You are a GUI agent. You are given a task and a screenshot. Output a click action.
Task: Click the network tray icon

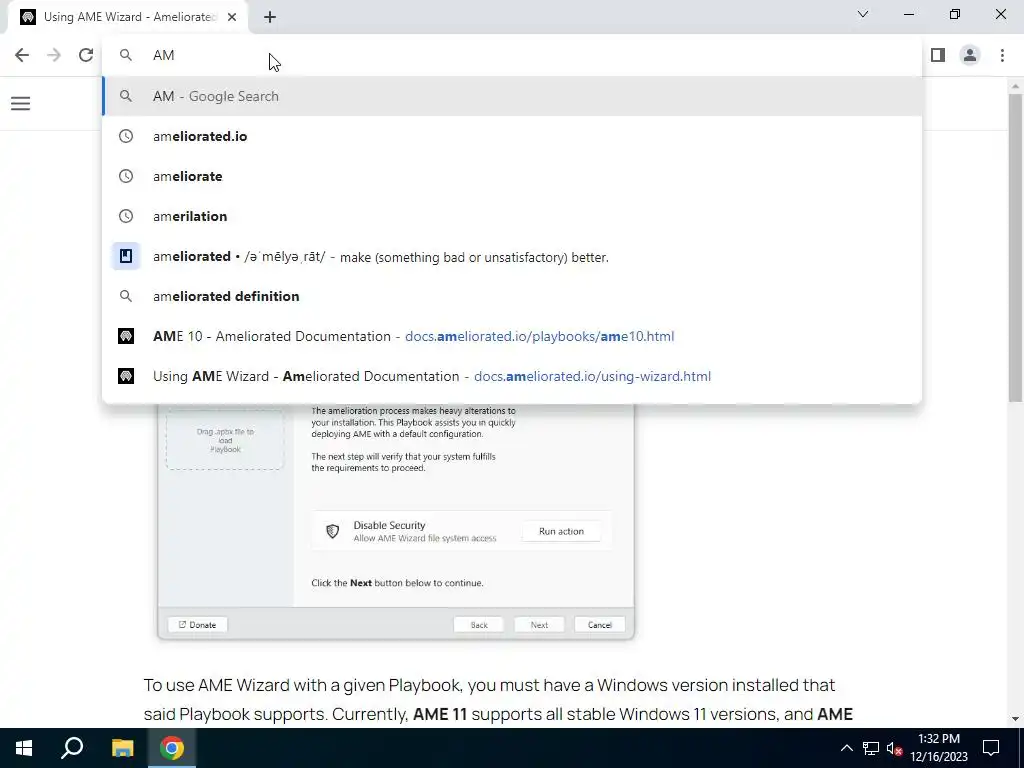pyautogui.click(x=871, y=748)
